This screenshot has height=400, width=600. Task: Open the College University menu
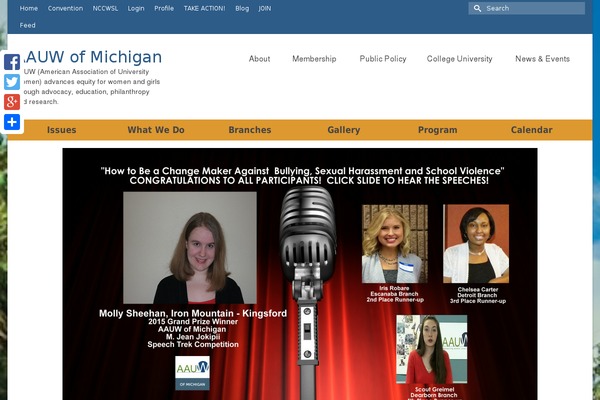coord(460,59)
